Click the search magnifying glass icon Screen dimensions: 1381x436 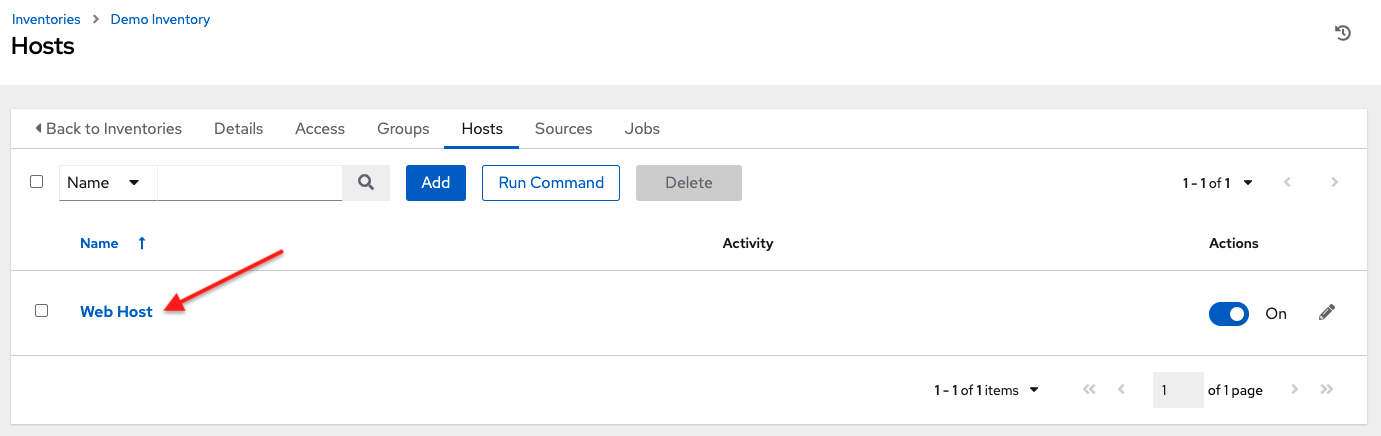[366, 183]
